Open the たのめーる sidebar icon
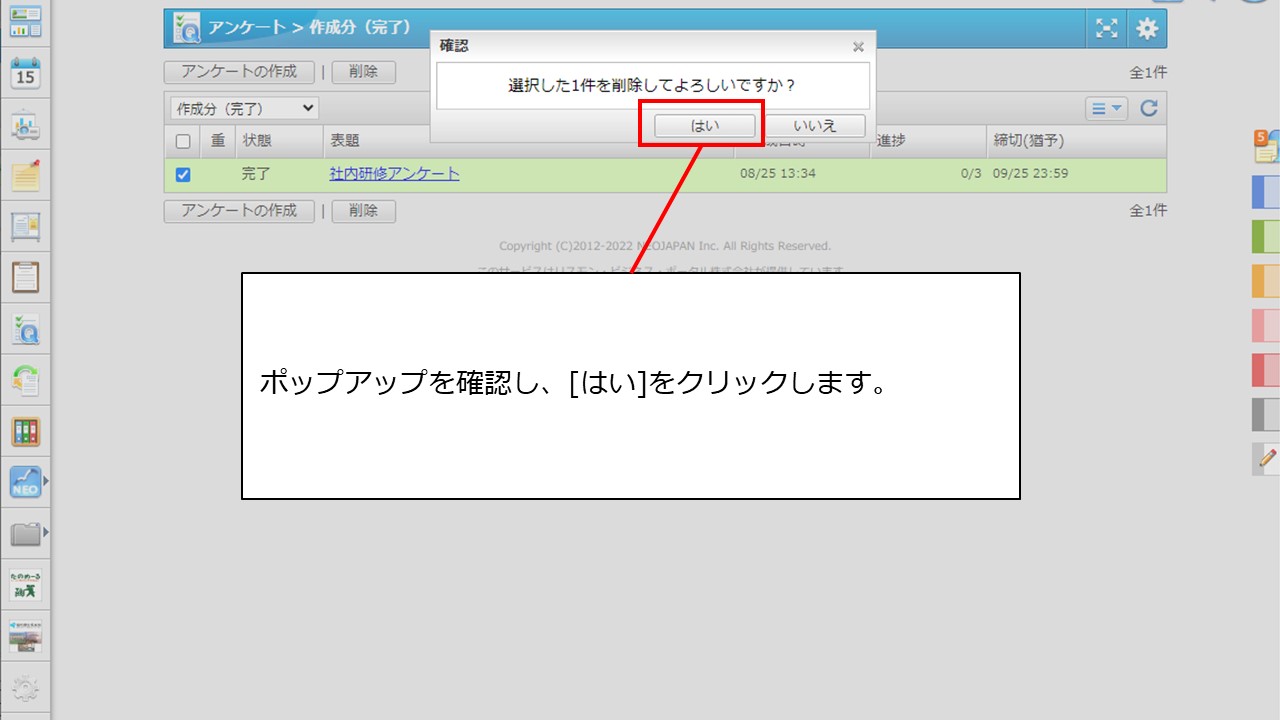Viewport: 1280px width, 720px height. [x=25, y=586]
